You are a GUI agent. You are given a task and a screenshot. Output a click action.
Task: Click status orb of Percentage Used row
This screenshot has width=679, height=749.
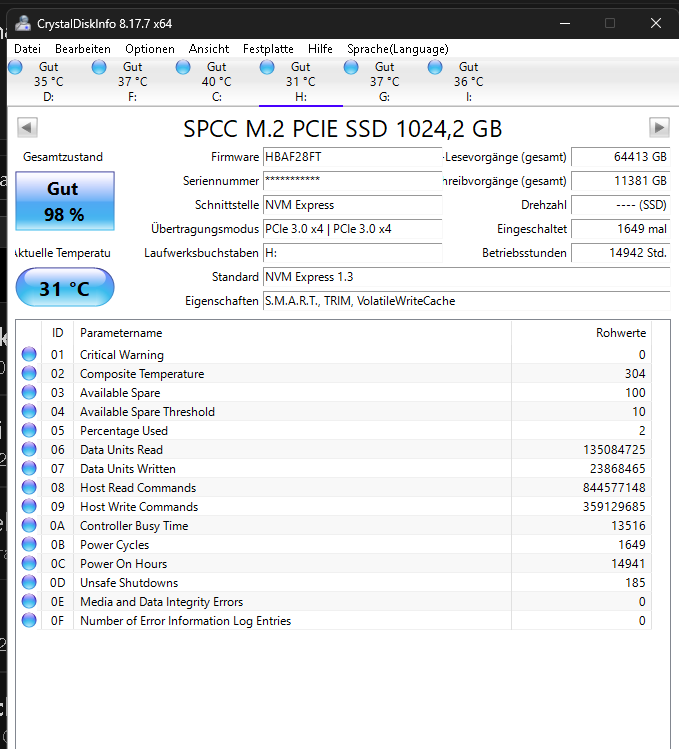29,430
